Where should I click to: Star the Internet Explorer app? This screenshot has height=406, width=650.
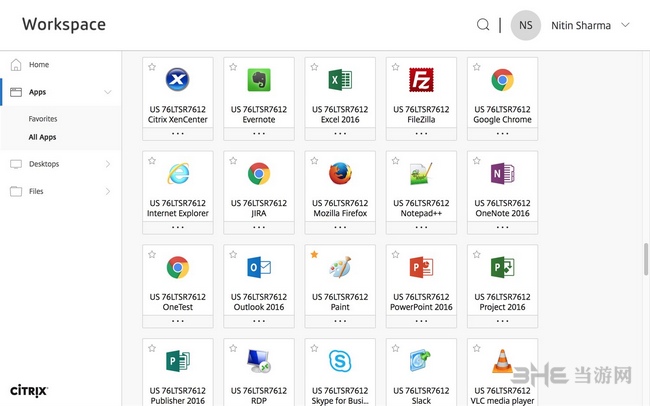point(152,160)
